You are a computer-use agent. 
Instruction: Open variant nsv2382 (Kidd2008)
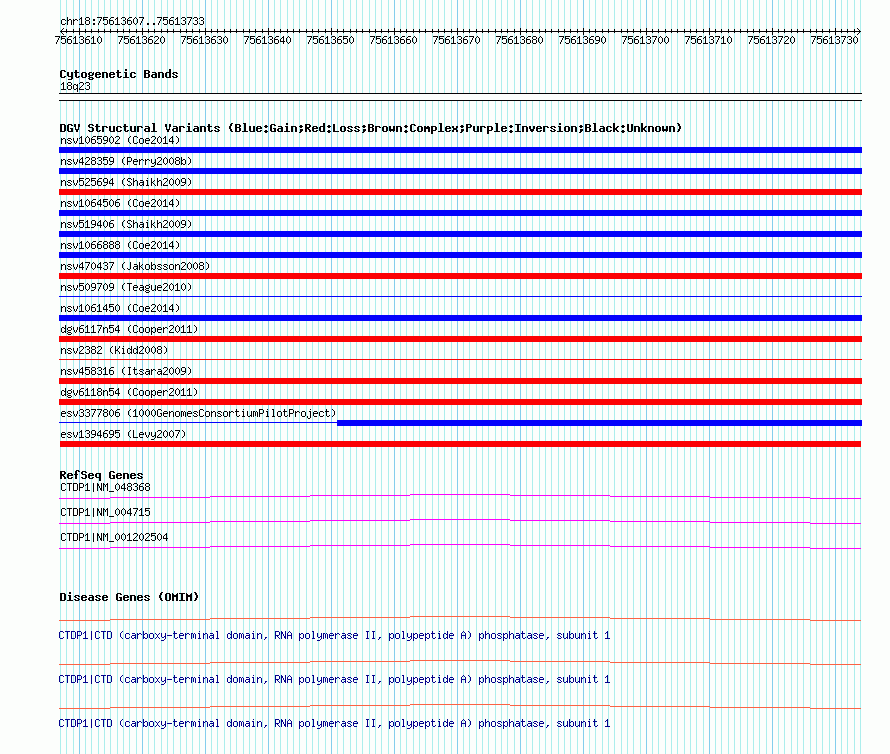pyautogui.click(x=114, y=350)
